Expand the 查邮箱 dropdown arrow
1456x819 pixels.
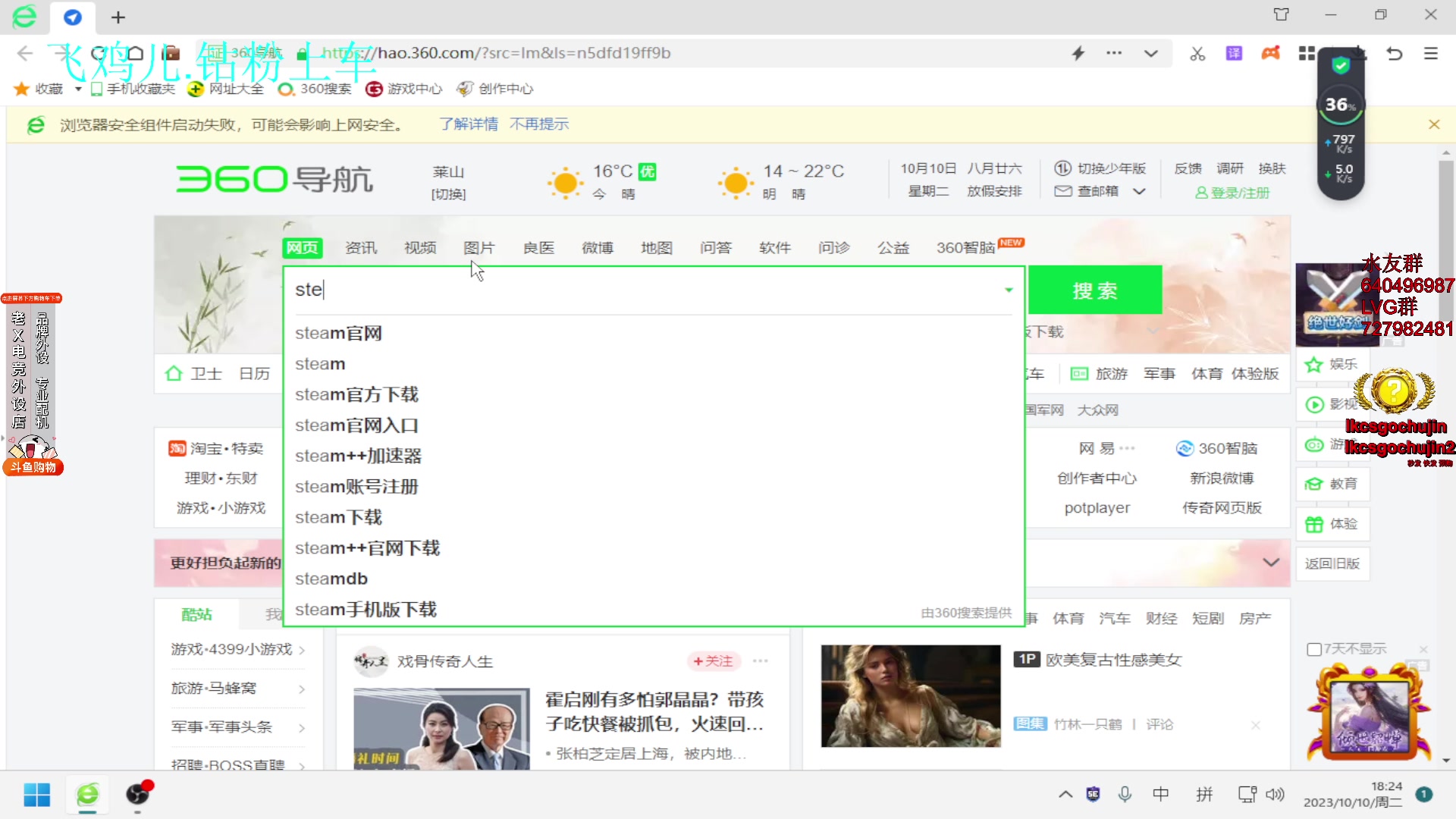(x=1139, y=192)
